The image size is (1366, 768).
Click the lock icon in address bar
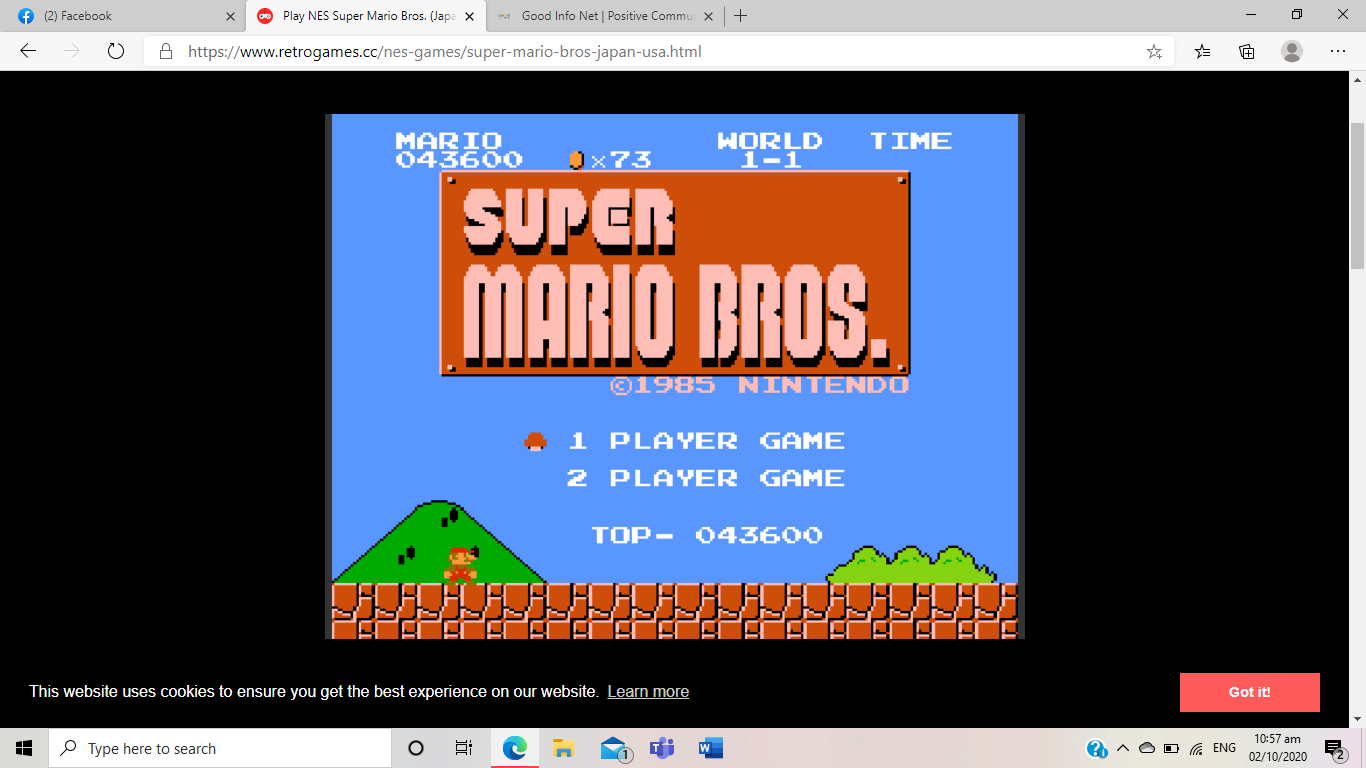pyautogui.click(x=167, y=51)
